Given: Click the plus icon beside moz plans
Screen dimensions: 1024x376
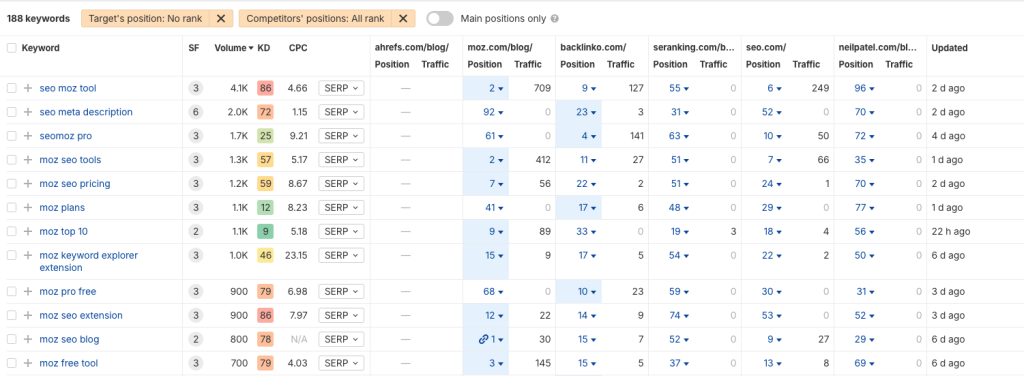Looking at the screenshot, I should click(27, 208).
